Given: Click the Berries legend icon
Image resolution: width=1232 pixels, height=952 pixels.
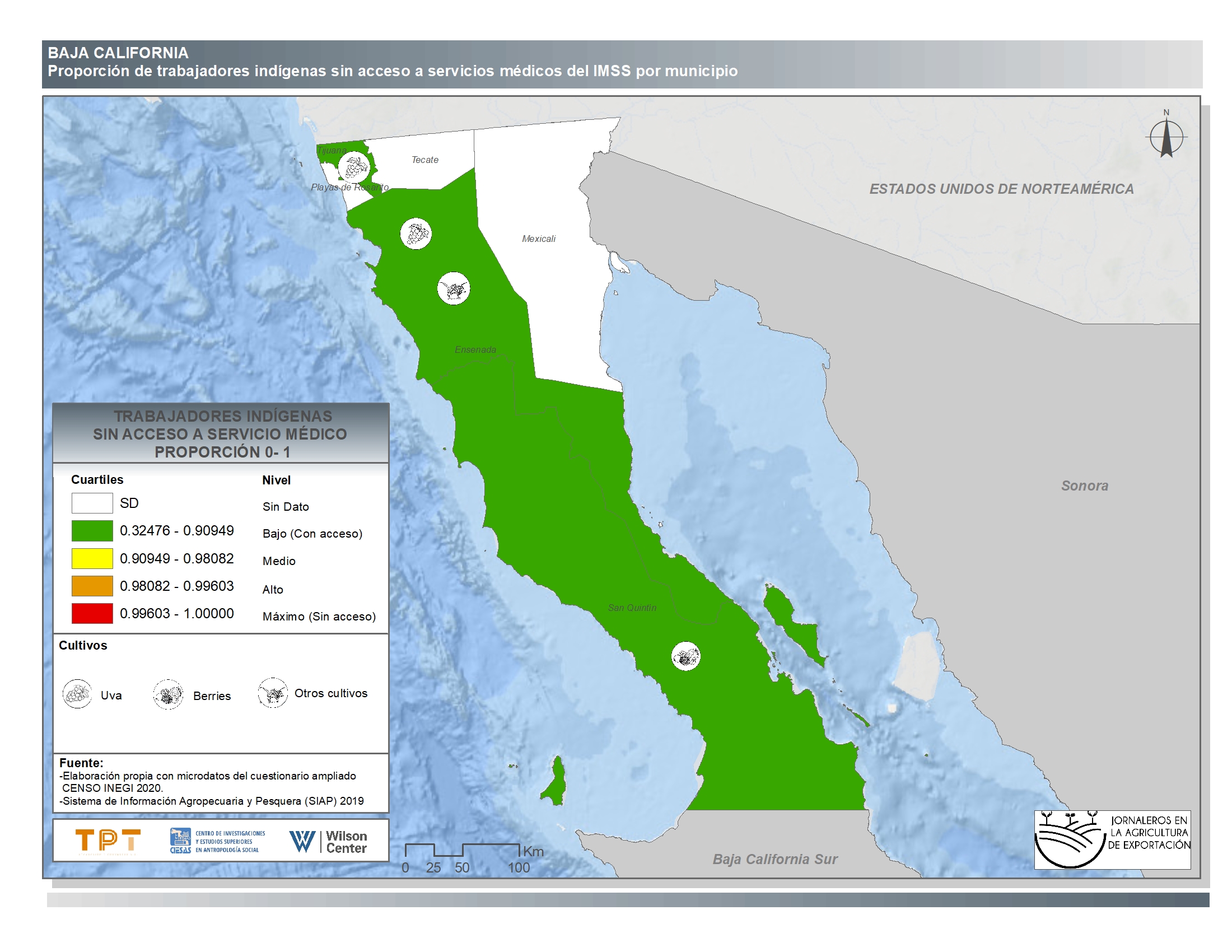Looking at the screenshot, I should coord(168,694).
